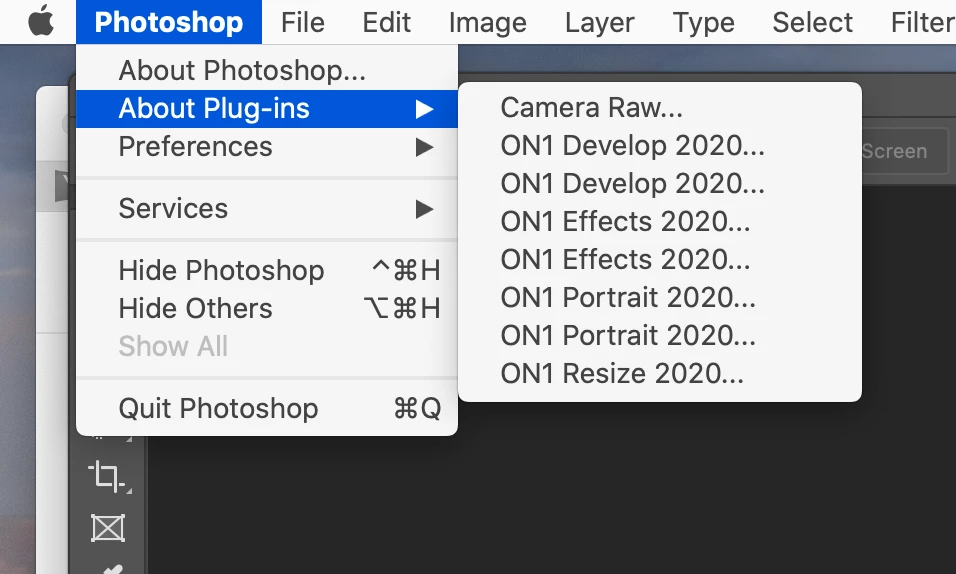Select the Crop tool in the toolbar

[x=109, y=476]
